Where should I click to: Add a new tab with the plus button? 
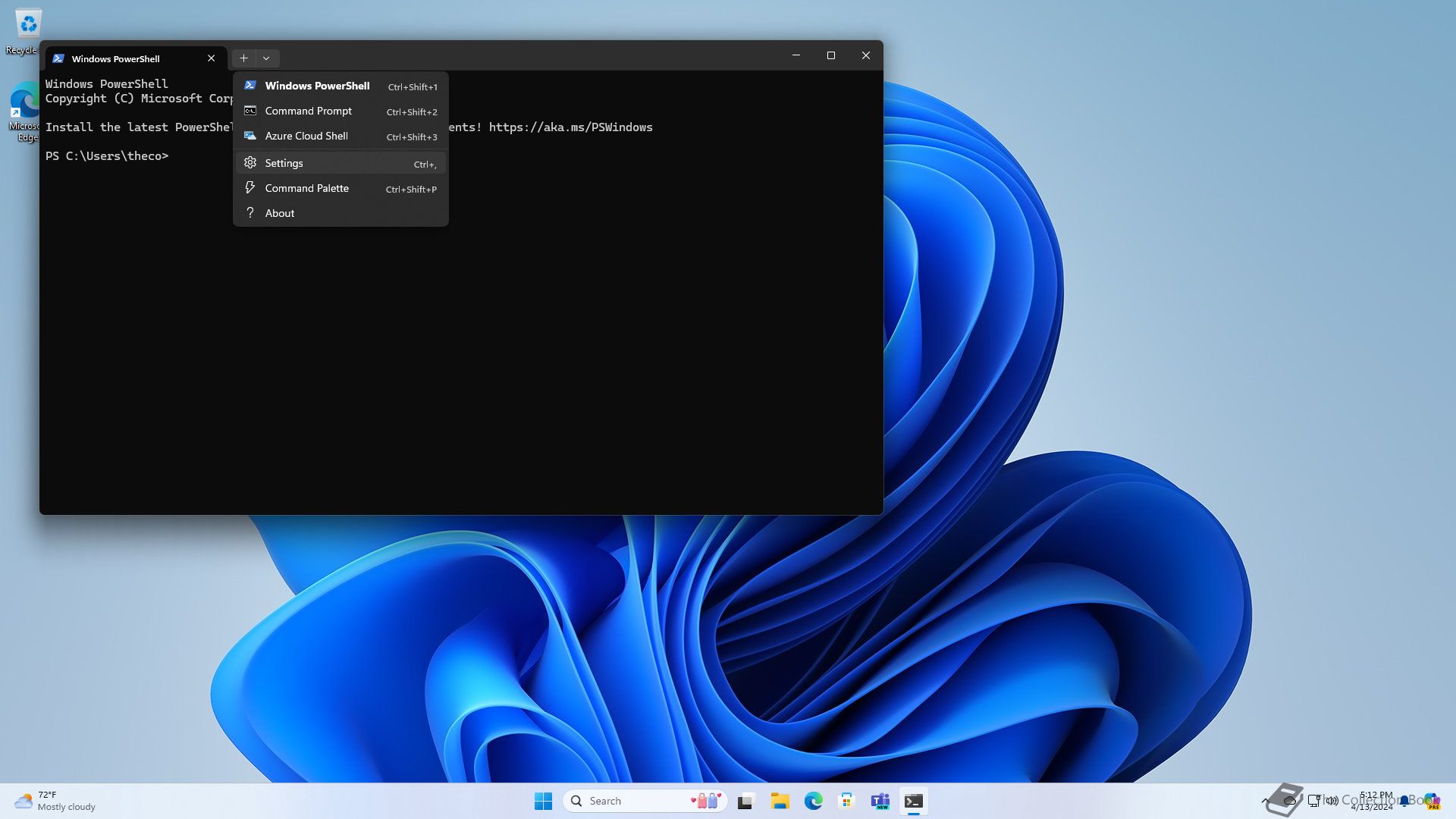coord(243,58)
